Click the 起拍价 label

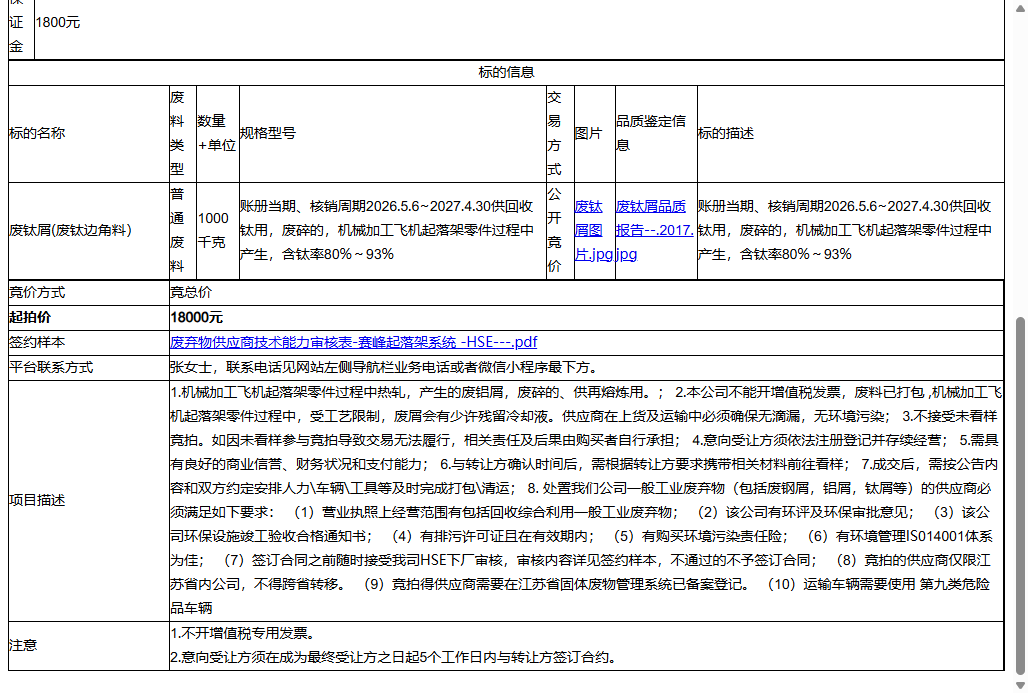[x=30, y=317]
